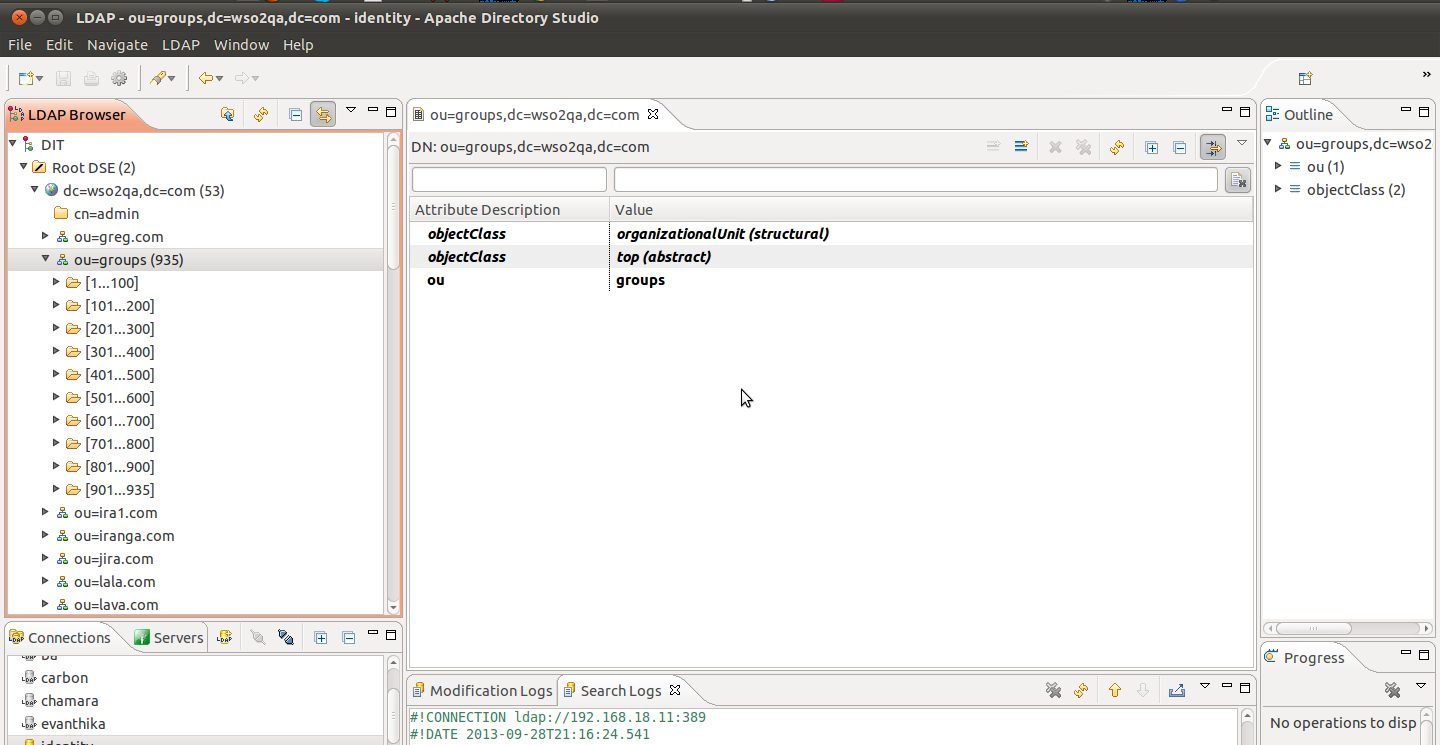1440x745 pixels.
Task: Click the export log icon in Search Logs
Action: (1177, 690)
